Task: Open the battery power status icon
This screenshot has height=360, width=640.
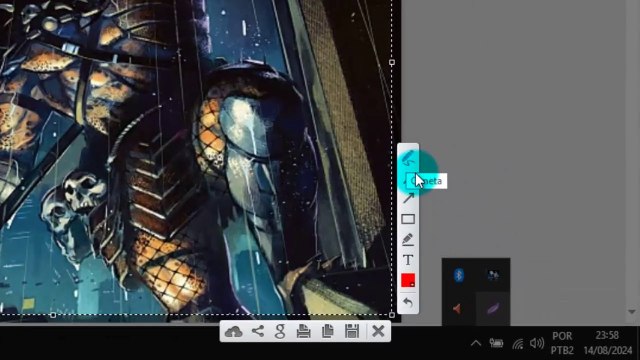Action: pos(496,343)
